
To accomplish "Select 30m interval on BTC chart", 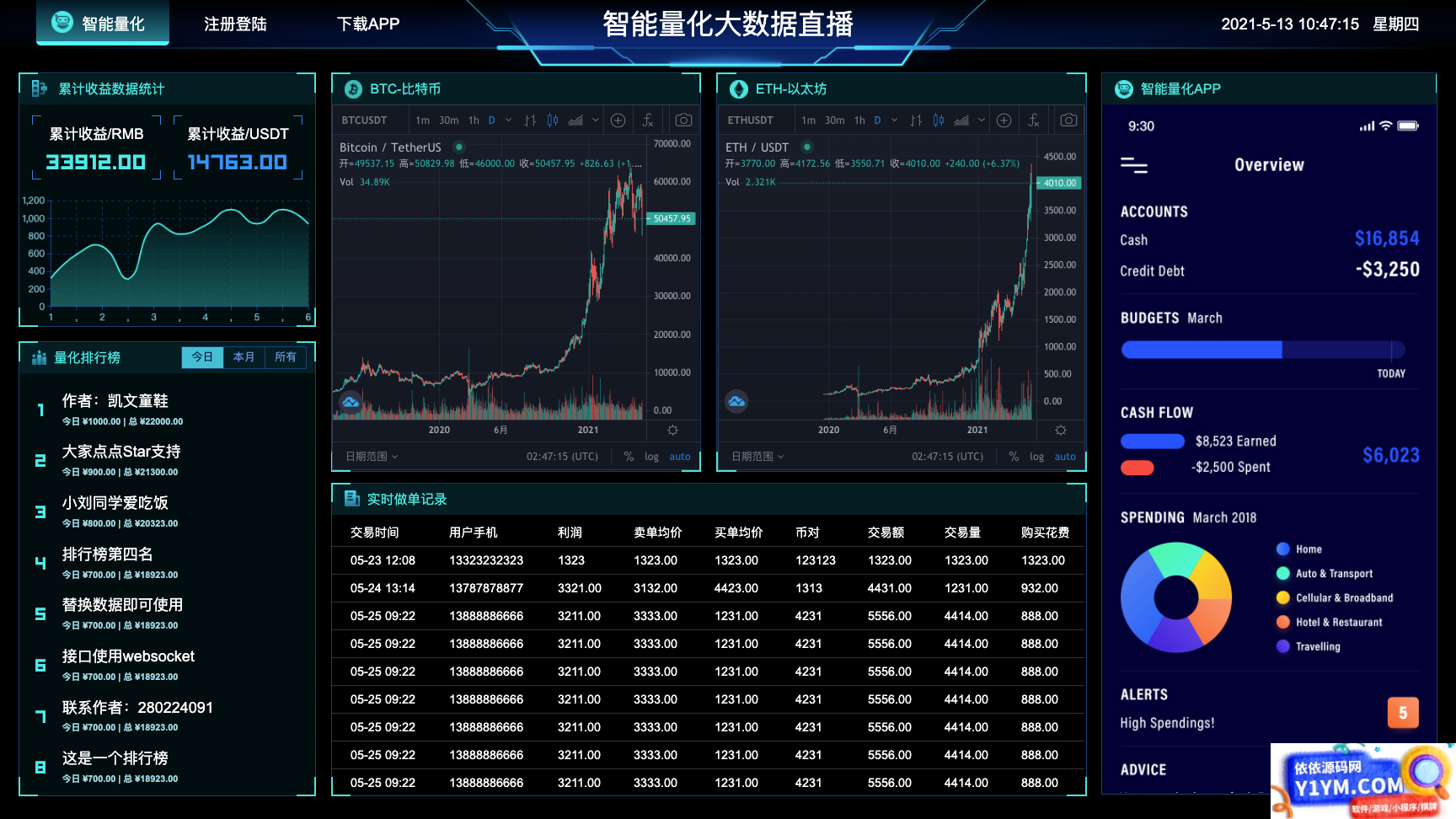I will (449, 120).
